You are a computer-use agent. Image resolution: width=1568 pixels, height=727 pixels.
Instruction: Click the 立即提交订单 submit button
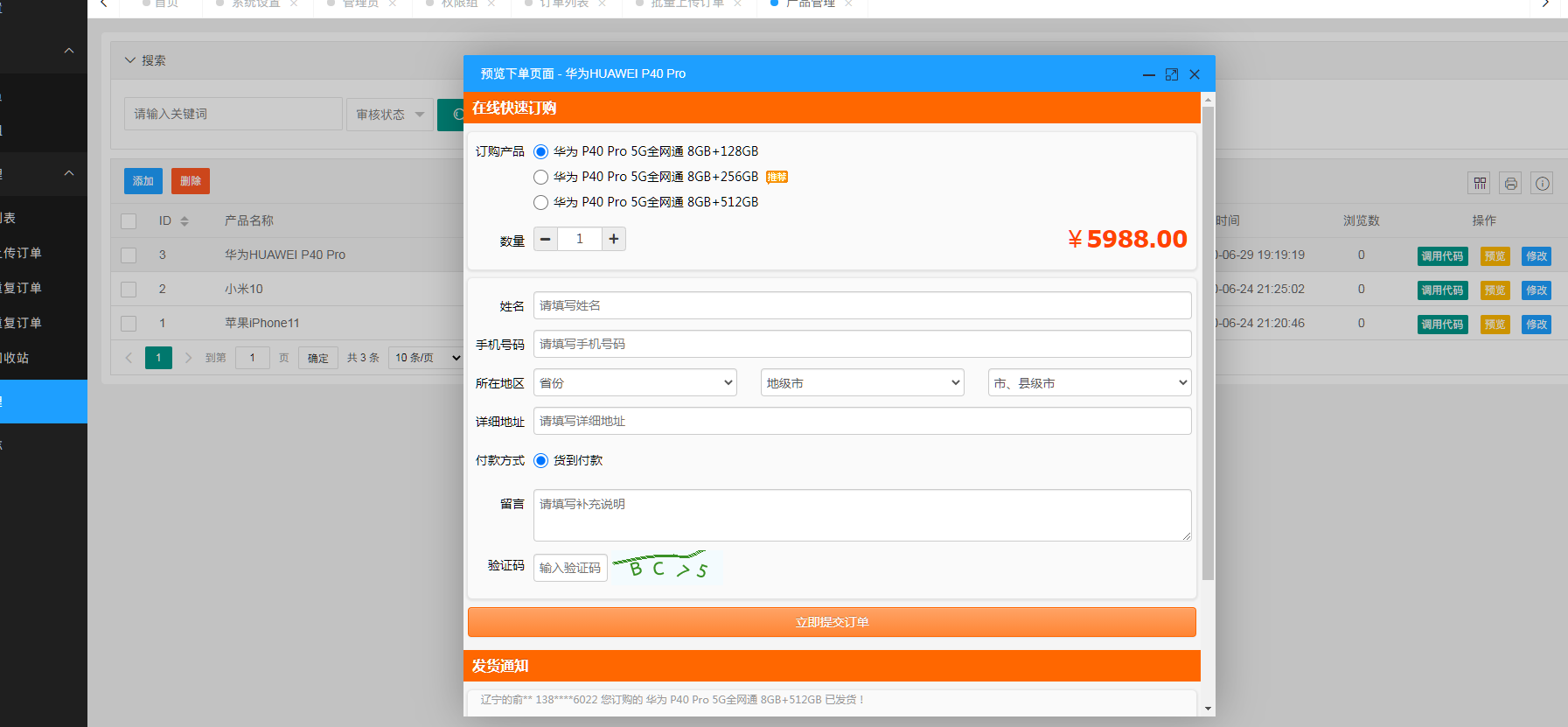832,622
